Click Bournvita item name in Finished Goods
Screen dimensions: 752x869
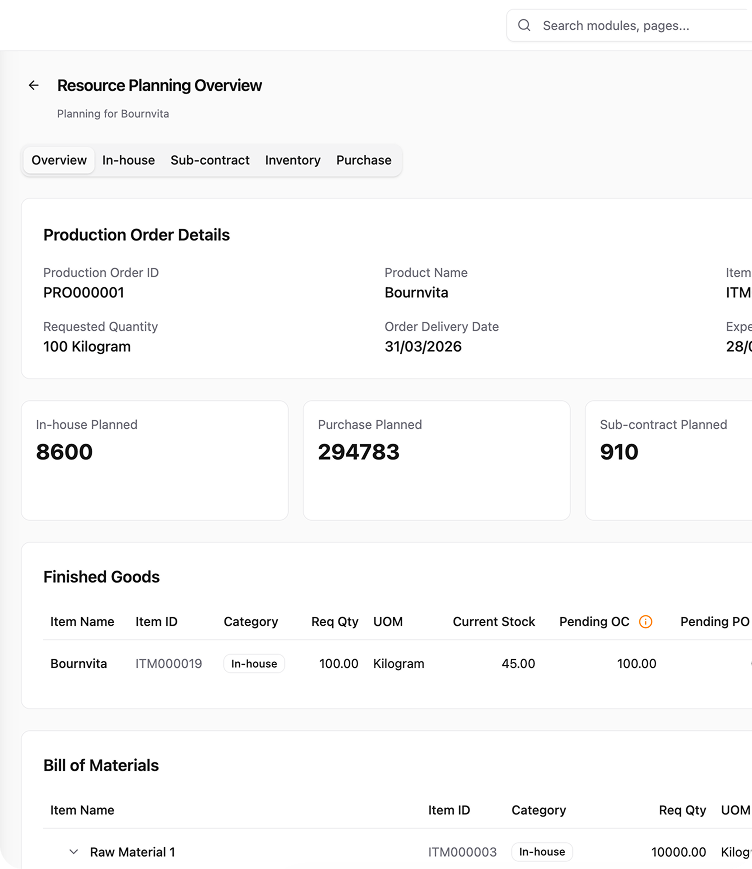pos(79,663)
